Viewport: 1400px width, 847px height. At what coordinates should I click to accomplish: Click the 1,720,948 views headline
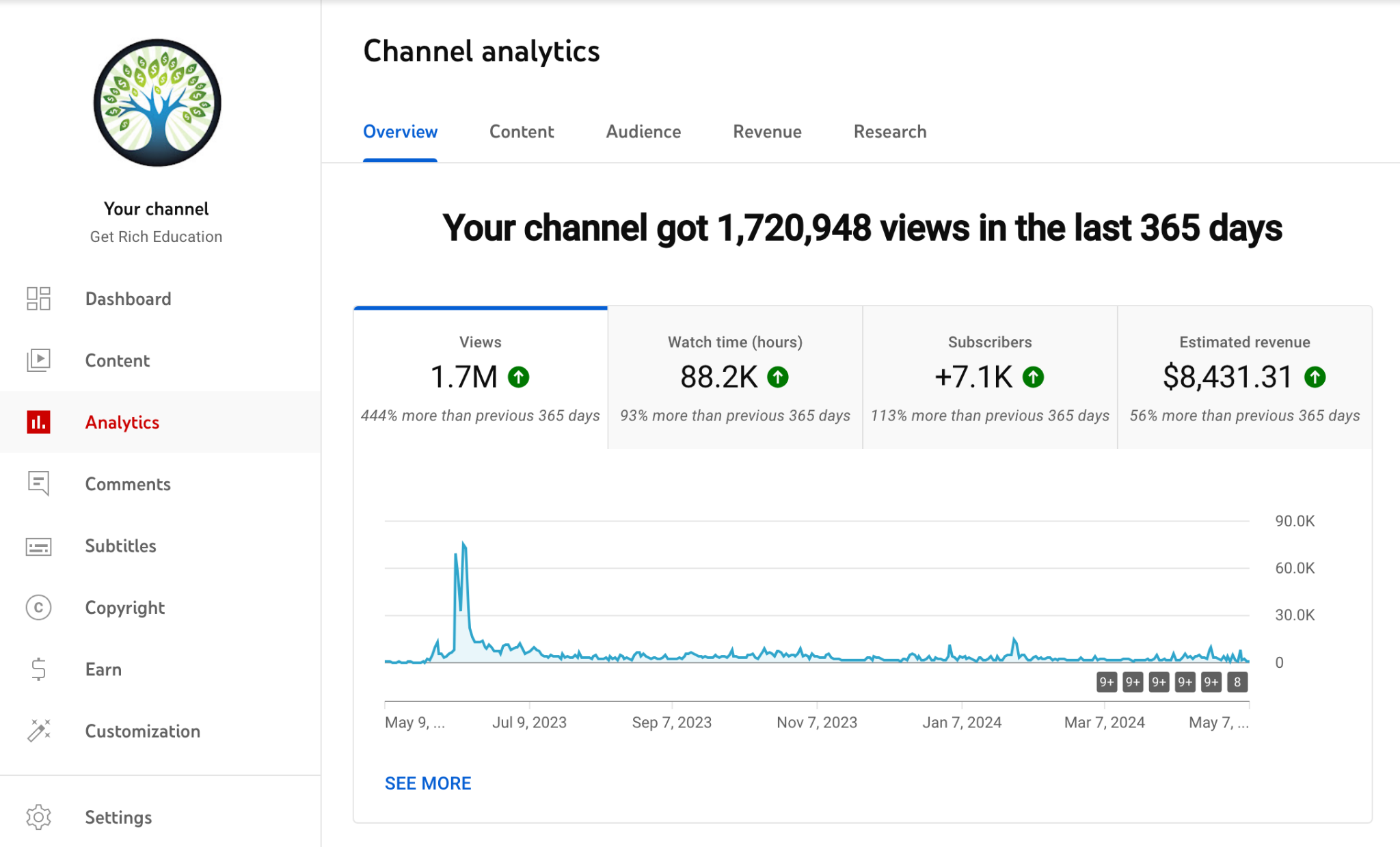862,228
